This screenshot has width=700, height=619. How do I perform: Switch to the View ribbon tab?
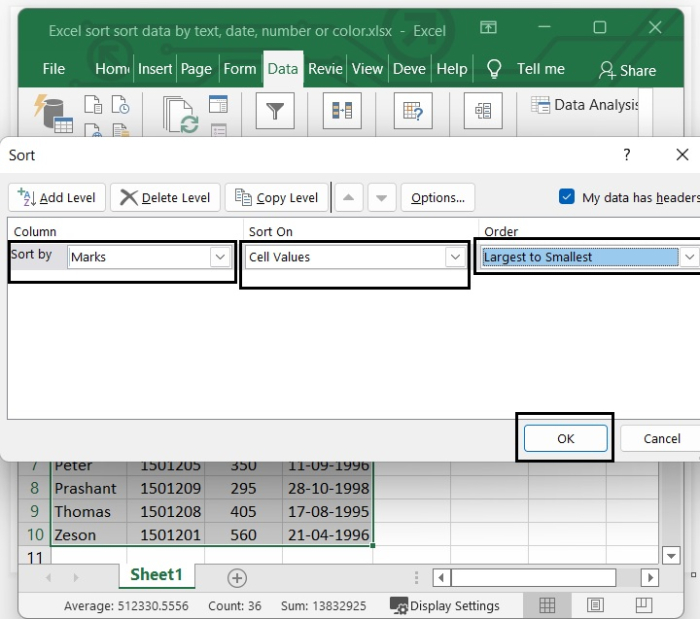pos(367,69)
